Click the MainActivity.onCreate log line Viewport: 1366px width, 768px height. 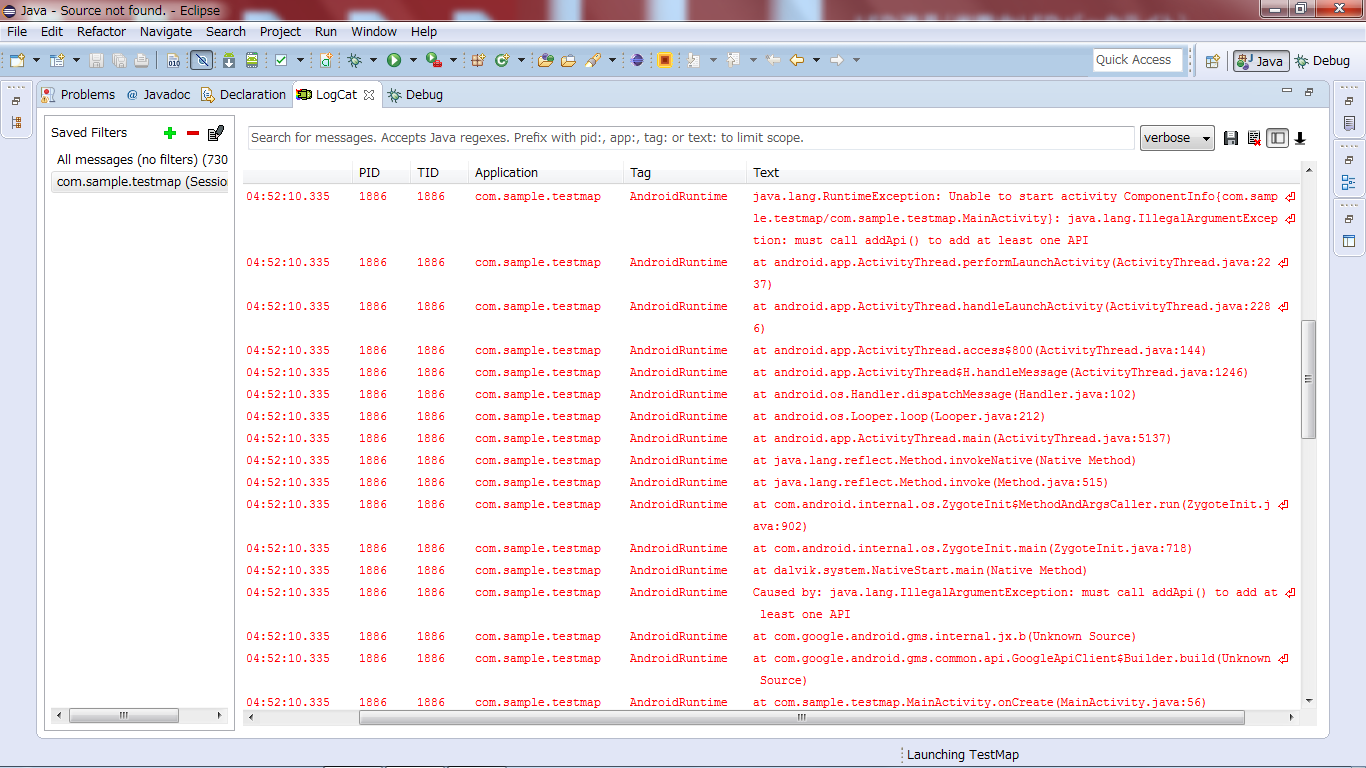click(772, 702)
